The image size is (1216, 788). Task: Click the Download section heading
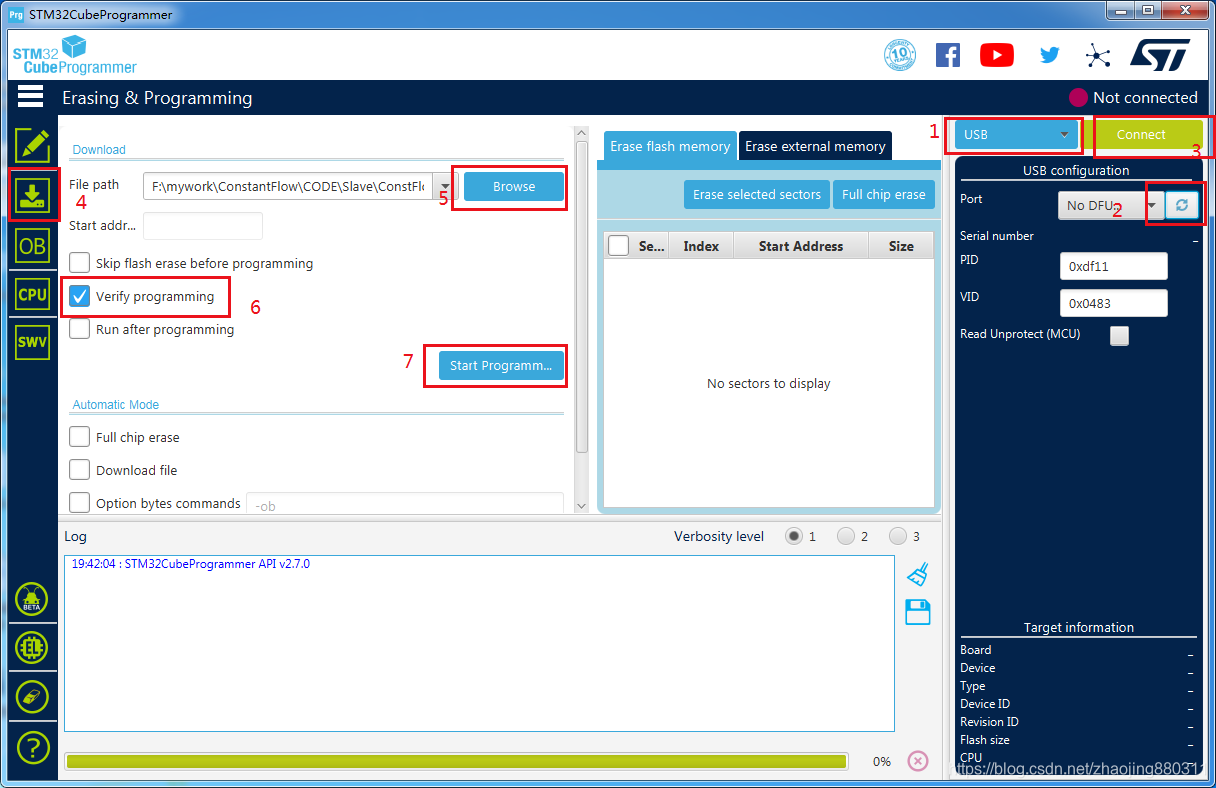click(99, 149)
